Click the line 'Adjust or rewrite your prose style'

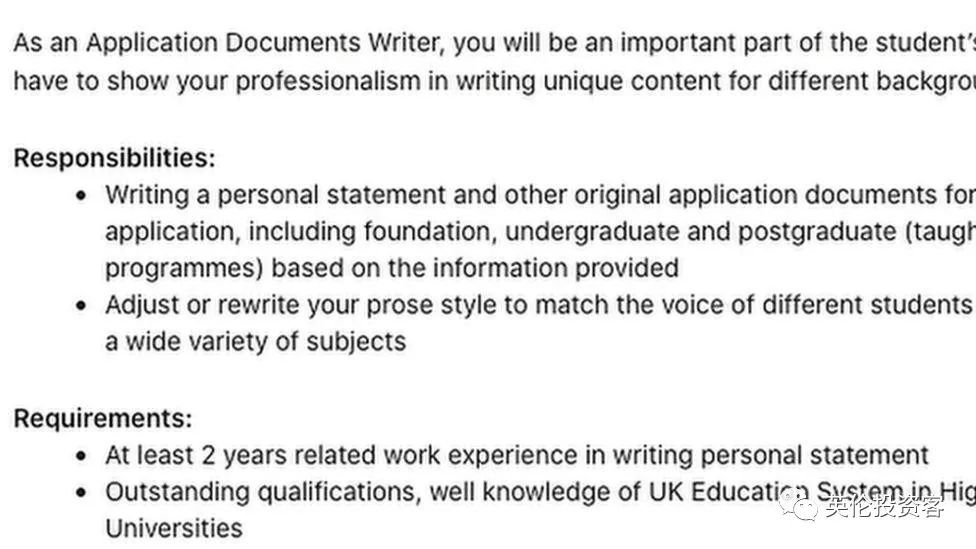tap(539, 305)
